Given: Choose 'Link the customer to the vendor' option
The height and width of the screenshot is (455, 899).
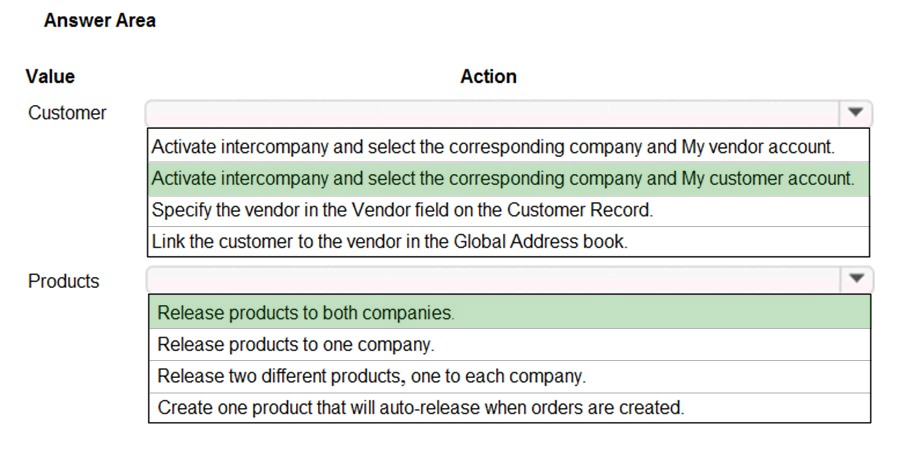Looking at the screenshot, I should click(x=509, y=241).
